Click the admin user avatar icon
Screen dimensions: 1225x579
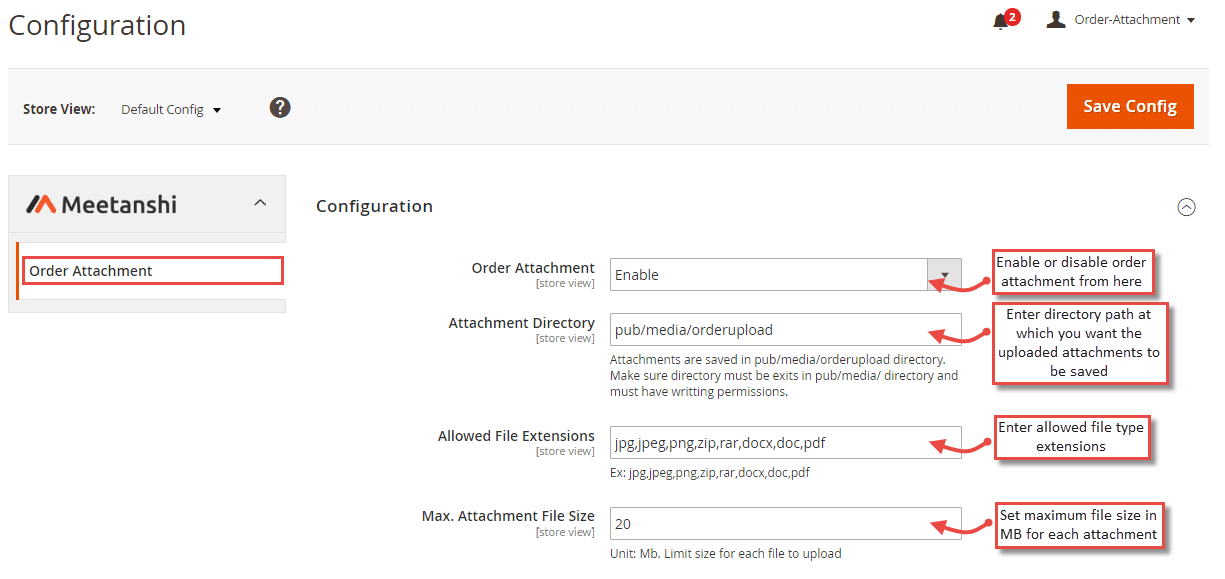(1055, 18)
